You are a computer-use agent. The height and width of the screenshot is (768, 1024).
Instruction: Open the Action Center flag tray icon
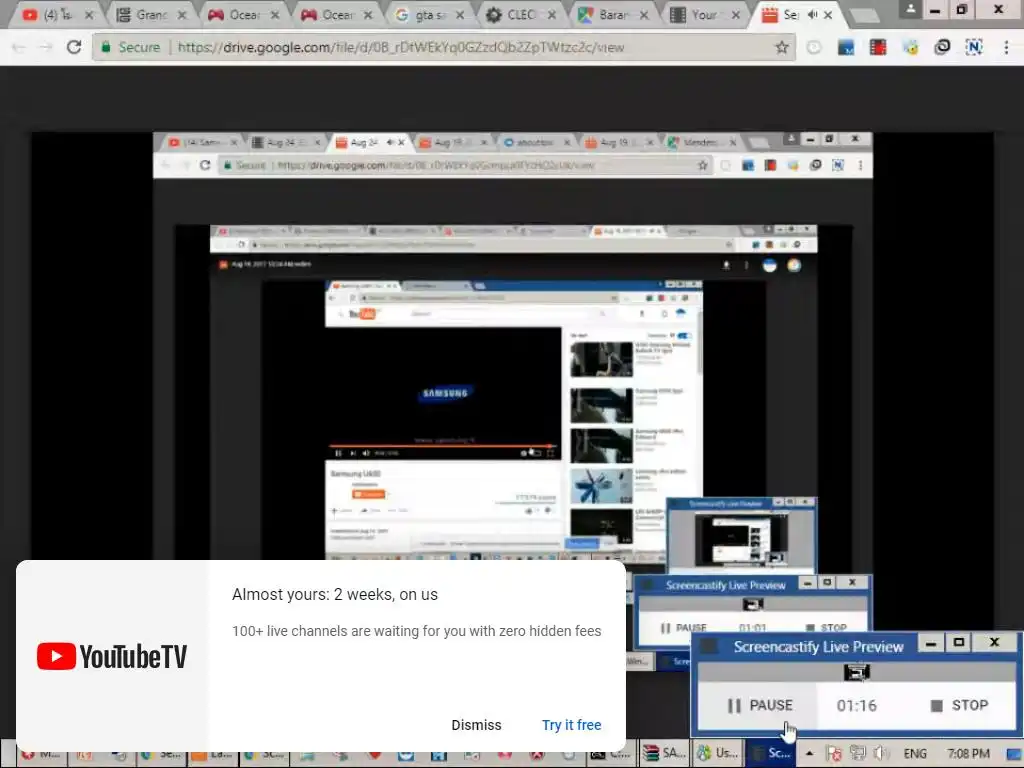click(x=833, y=754)
